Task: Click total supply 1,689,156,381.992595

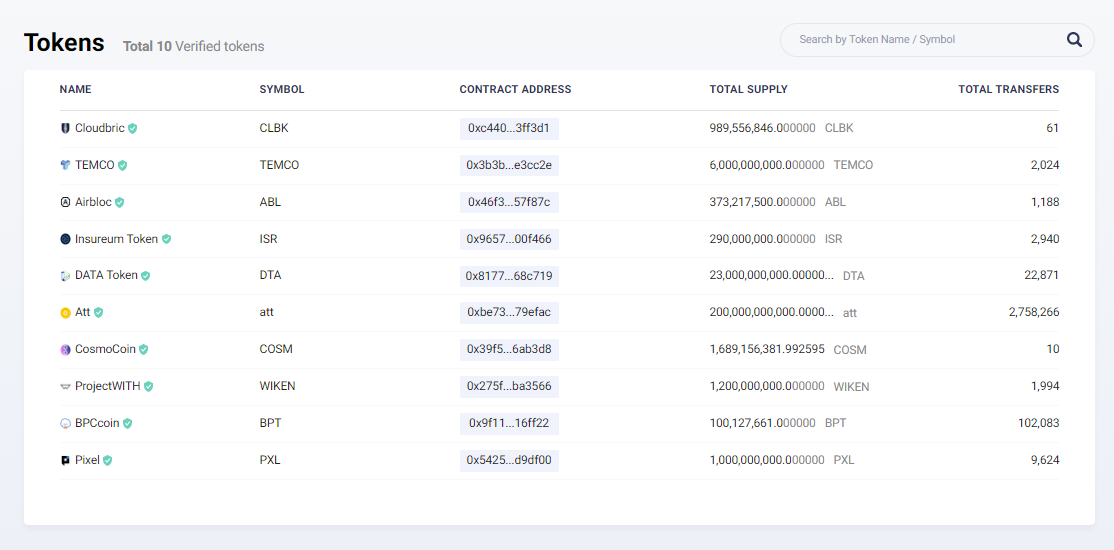Action: (767, 350)
